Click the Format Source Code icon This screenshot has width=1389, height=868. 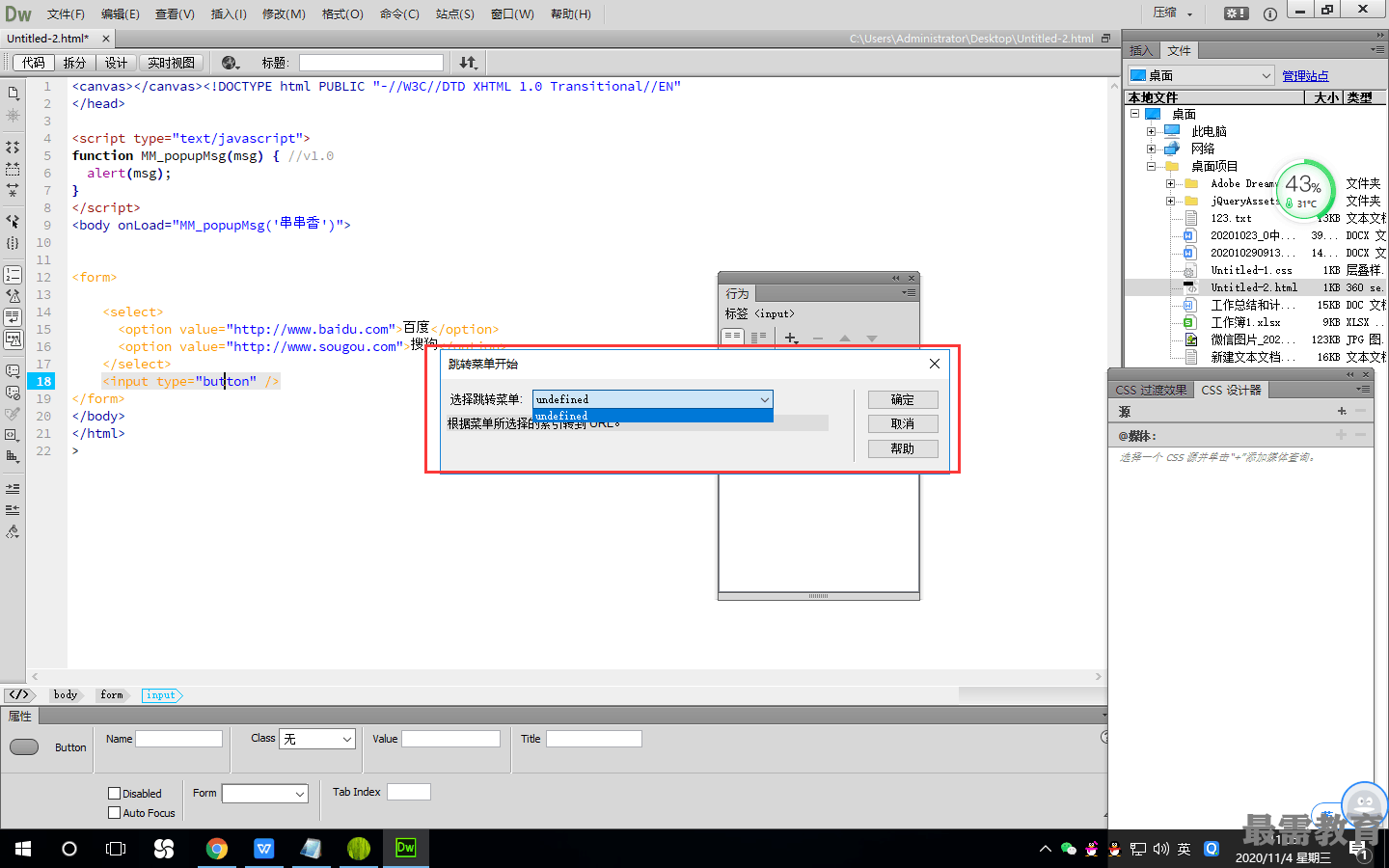(13, 531)
